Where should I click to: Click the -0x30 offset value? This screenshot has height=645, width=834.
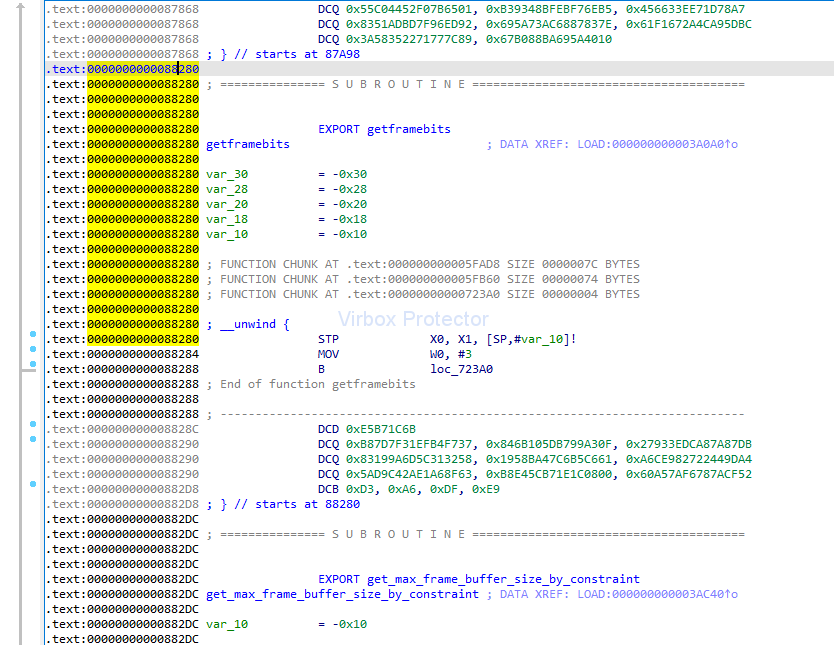coord(349,174)
